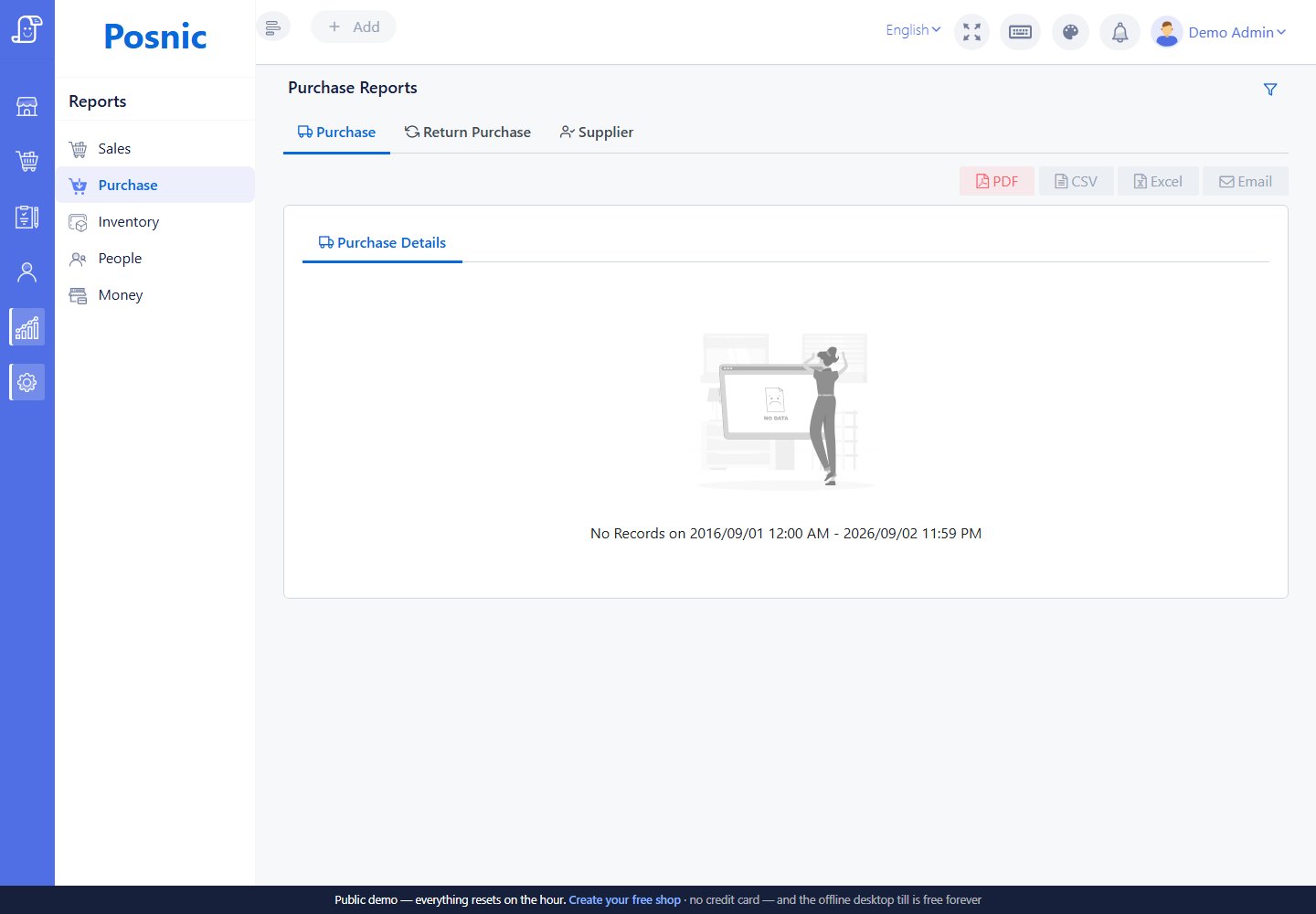Screen dimensions: 1316x914
Task: Open the reports chart icon in left rail
Action: click(x=27, y=327)
